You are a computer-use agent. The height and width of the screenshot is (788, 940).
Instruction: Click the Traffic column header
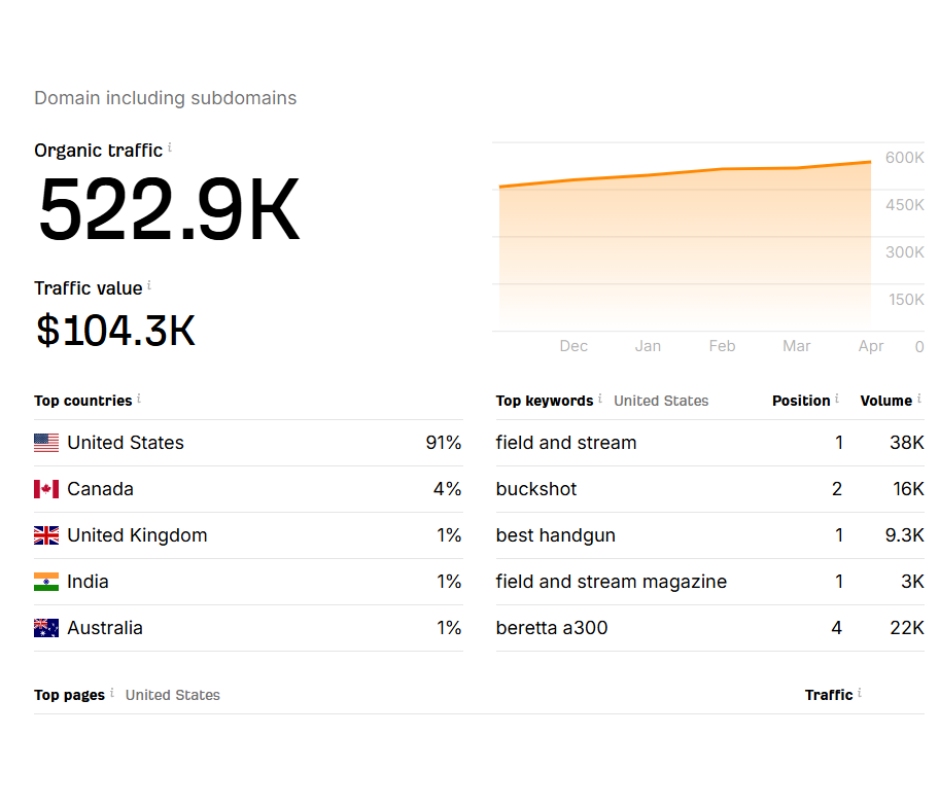point(828,695)
